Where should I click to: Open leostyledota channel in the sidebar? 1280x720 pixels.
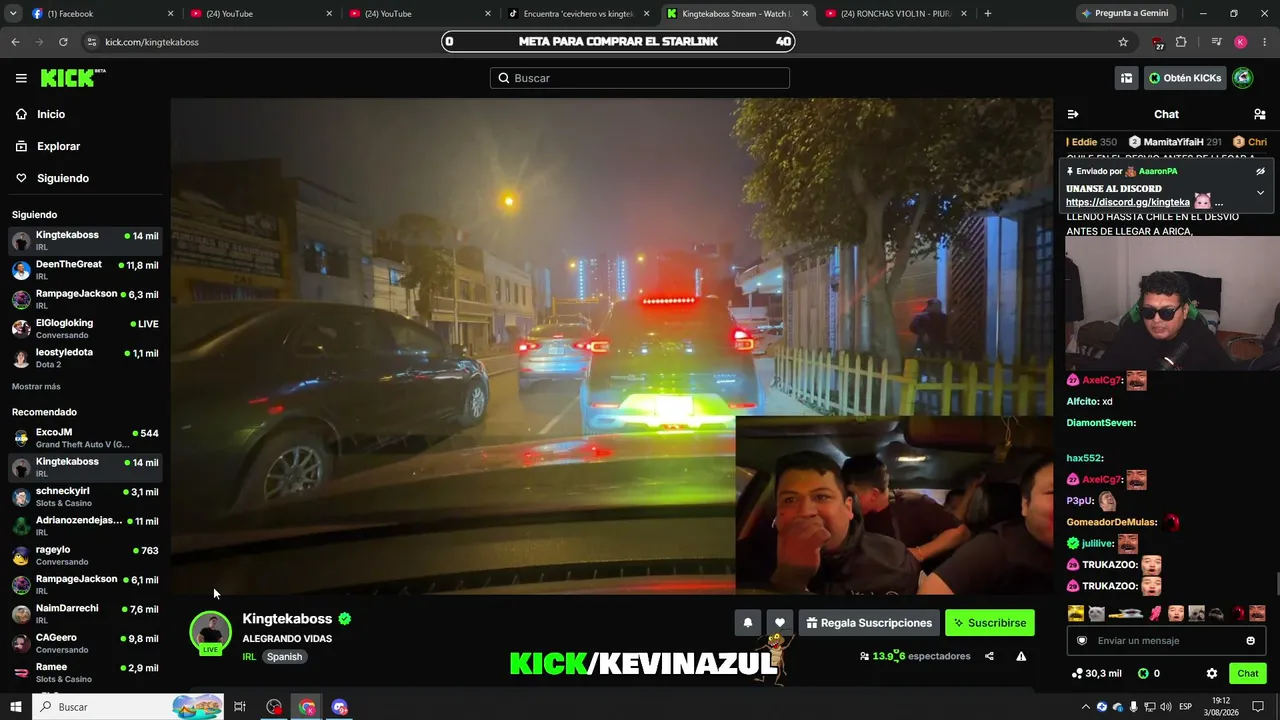(85, 358)
